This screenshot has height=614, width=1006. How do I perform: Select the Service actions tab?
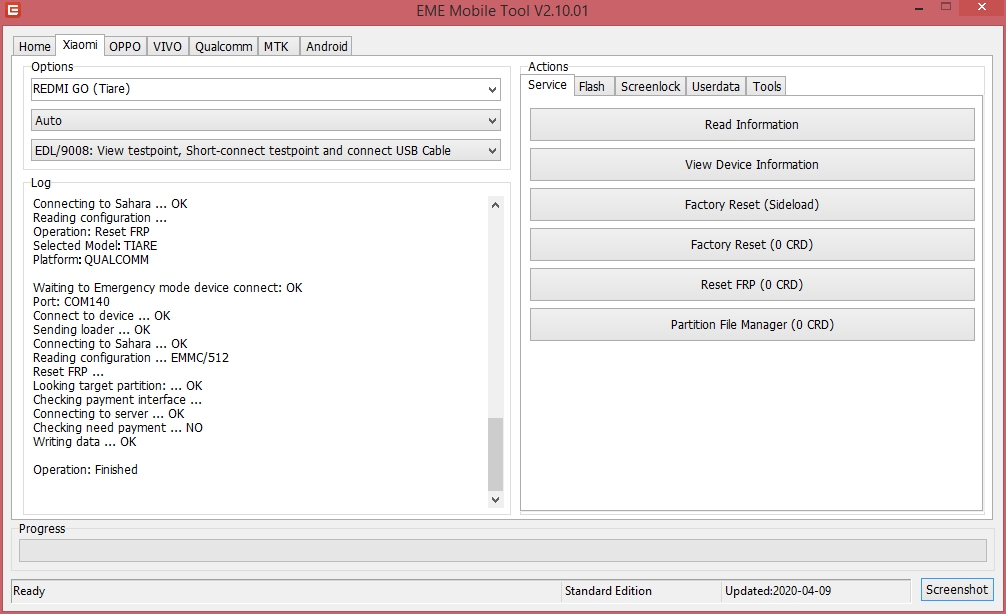point(547,85)
